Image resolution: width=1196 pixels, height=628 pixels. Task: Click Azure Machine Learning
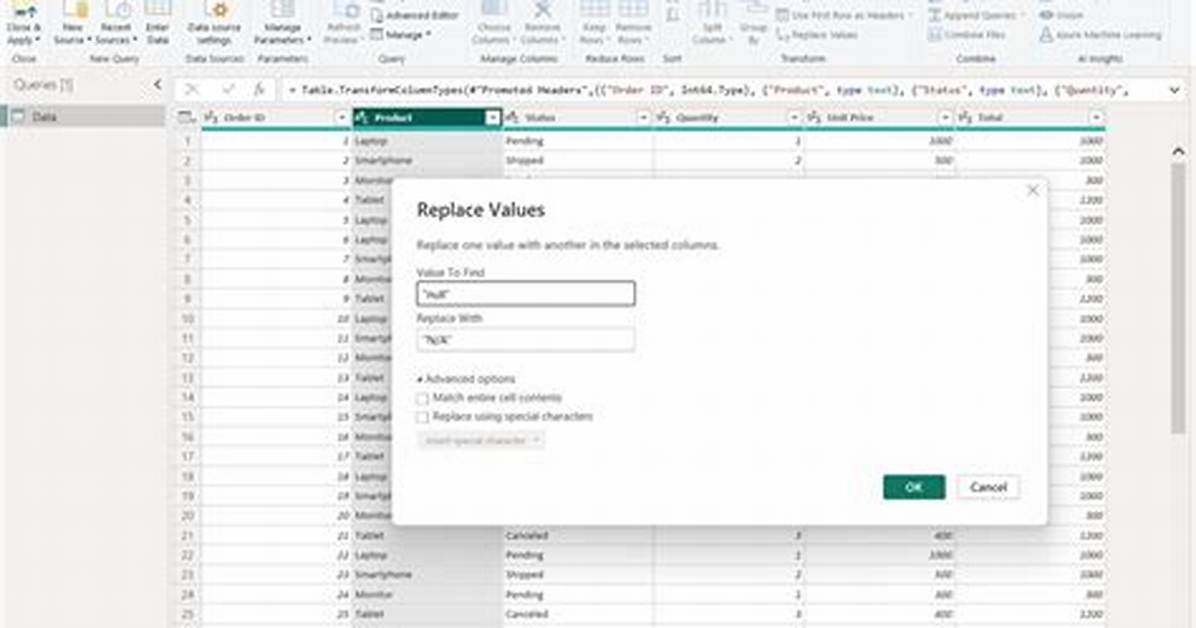tap(1100, 35)
